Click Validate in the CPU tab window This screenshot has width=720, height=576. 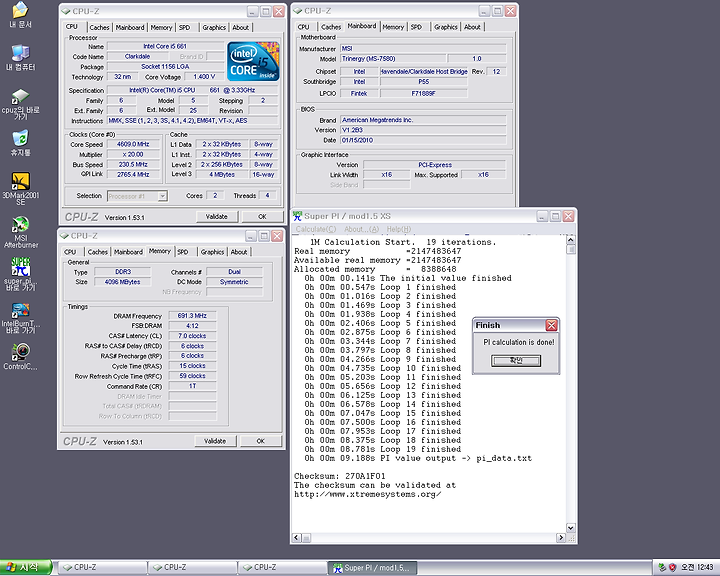(217, 216)
